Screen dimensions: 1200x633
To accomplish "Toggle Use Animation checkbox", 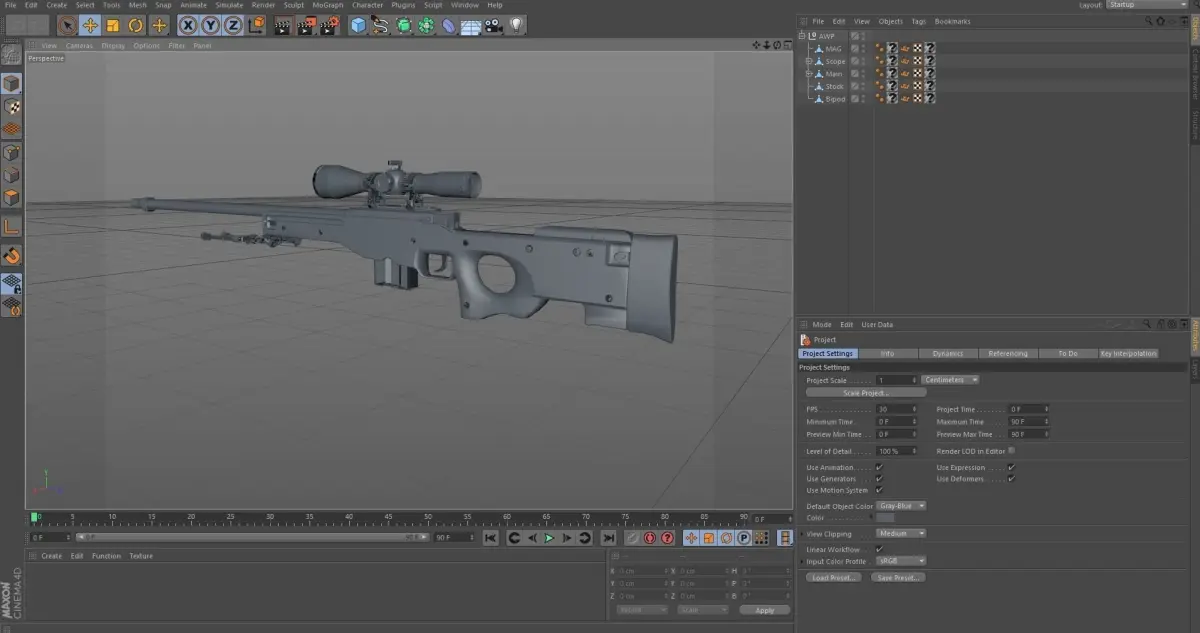I will click(x=879, y=467).
